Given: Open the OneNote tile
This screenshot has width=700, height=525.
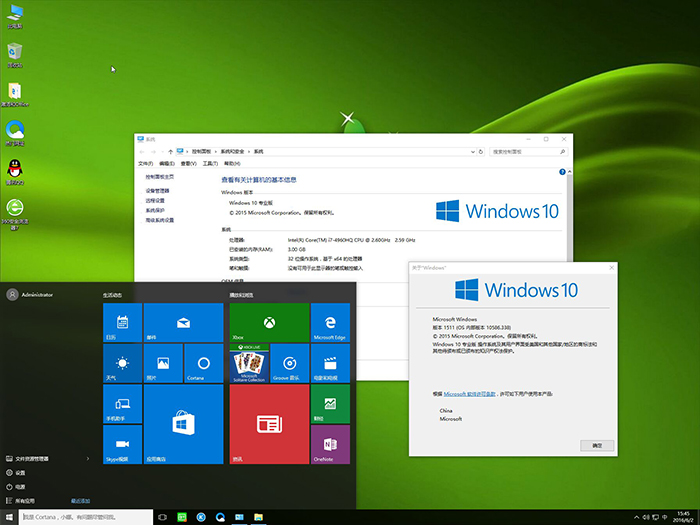Looking at the screenshot, I should pyautogui.click(x=329, y=445).
